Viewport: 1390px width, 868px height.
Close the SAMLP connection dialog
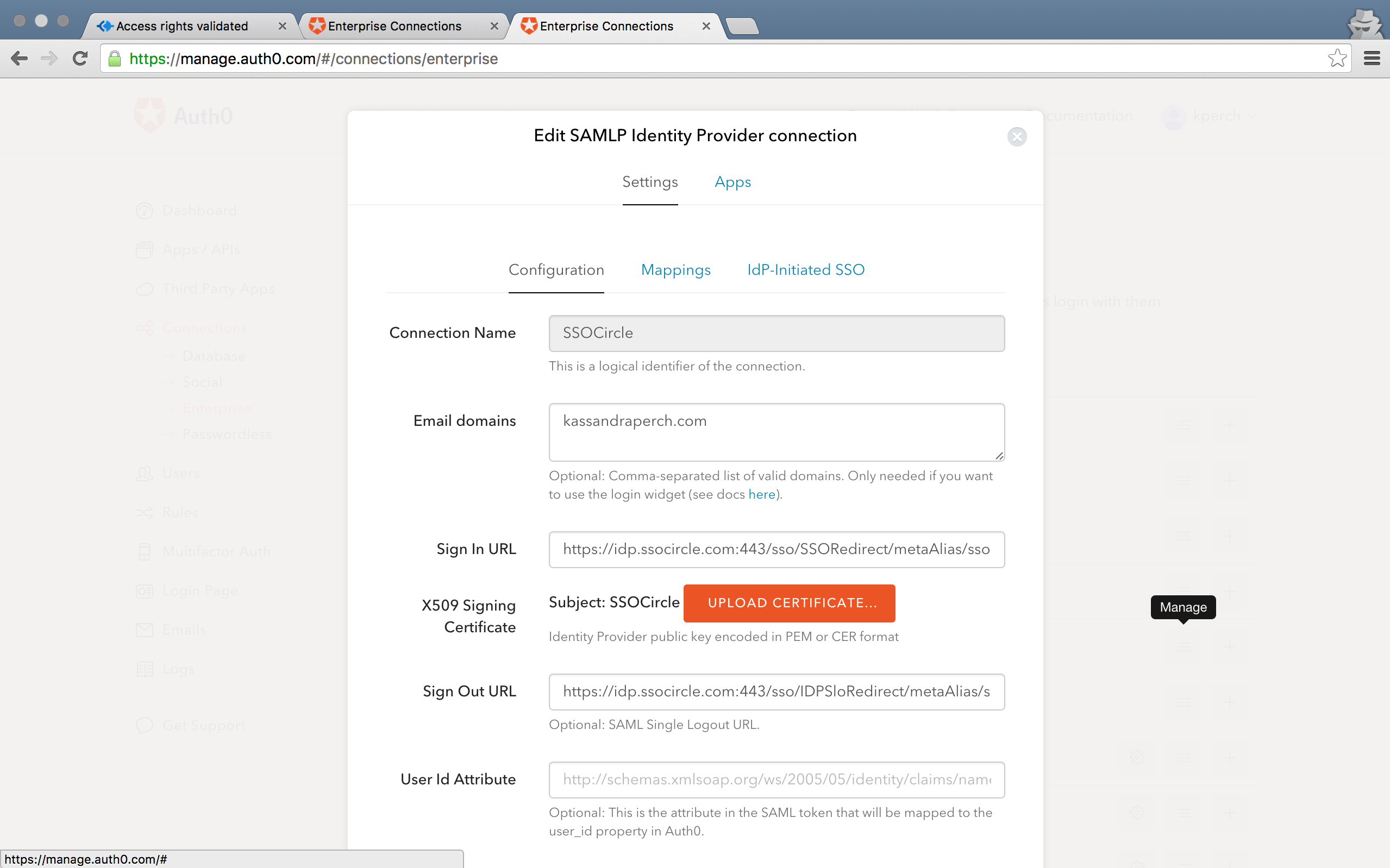tap(1016, 137)
